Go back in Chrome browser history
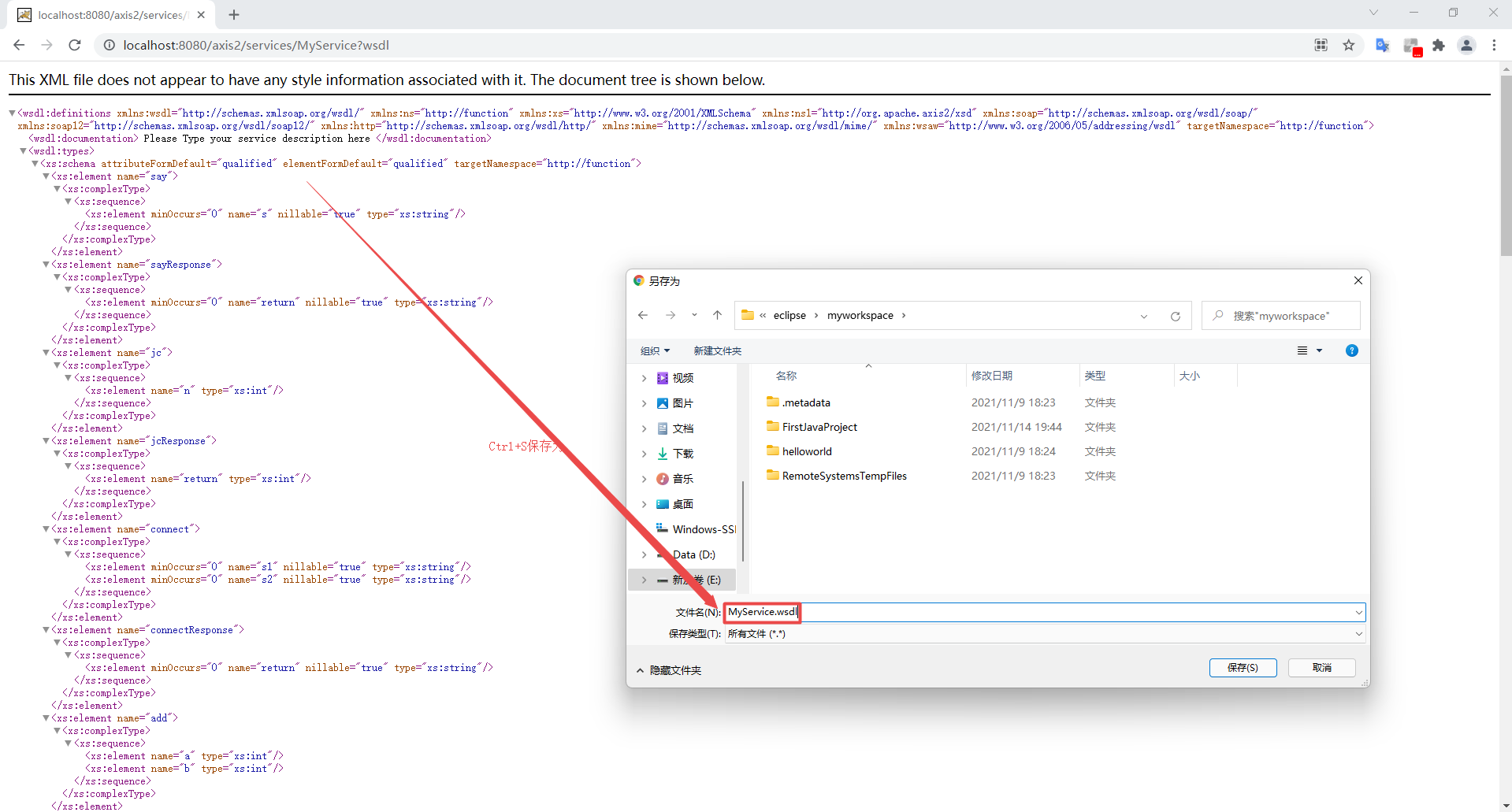This screenshot has width=1512, height=812. coord(19,45)
